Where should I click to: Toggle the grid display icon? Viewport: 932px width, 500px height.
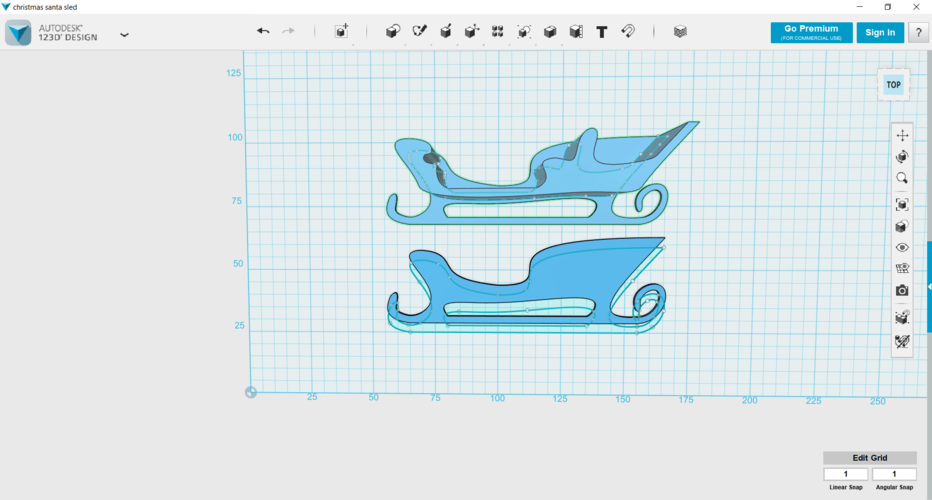click(x=902, y=269)
